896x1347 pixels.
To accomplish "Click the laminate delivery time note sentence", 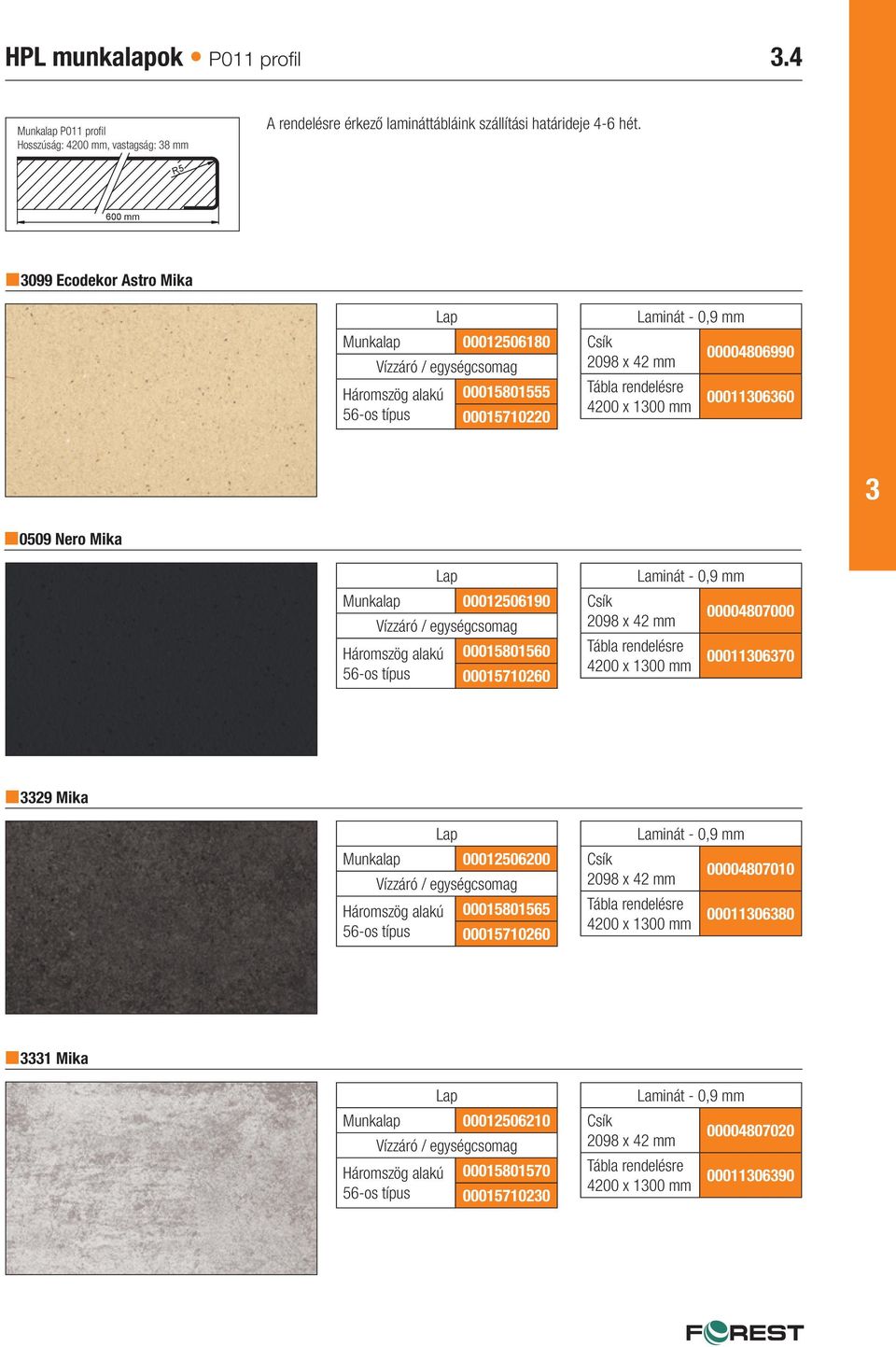I will (454, 123).
